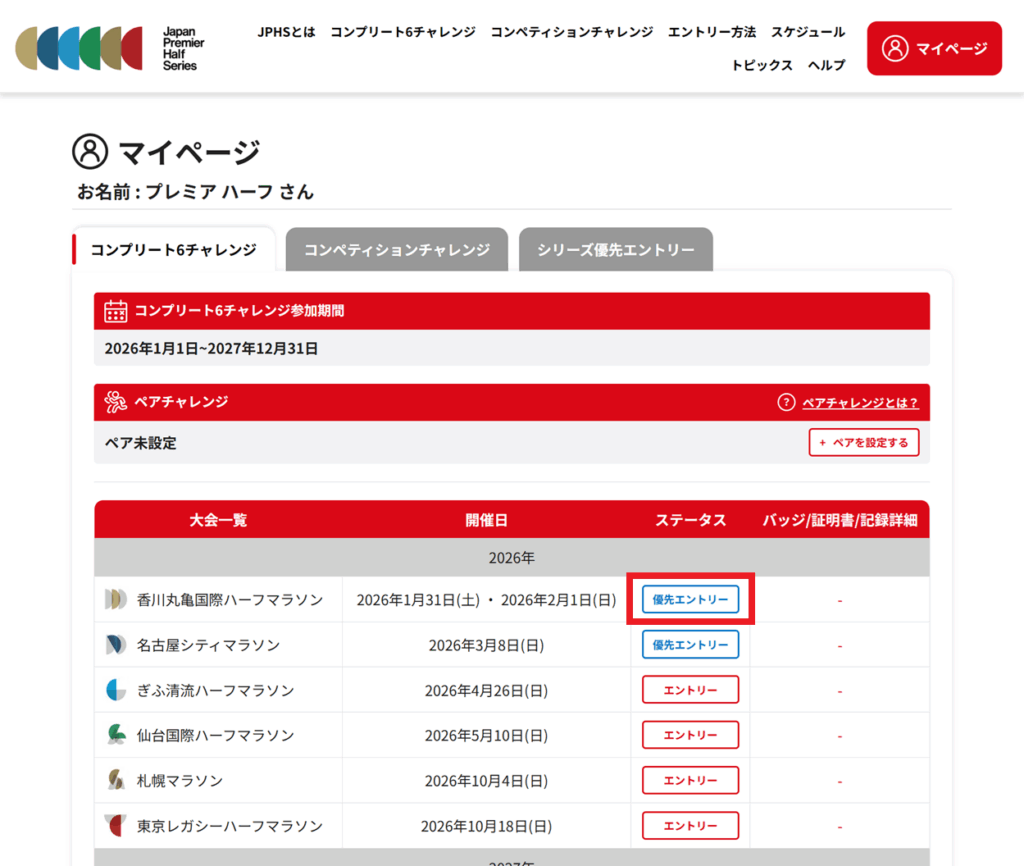Viewport: 1024px width, 866px height.
Task: Click calendar icon in 参加期間 header
Action: [x=116, y=311]
